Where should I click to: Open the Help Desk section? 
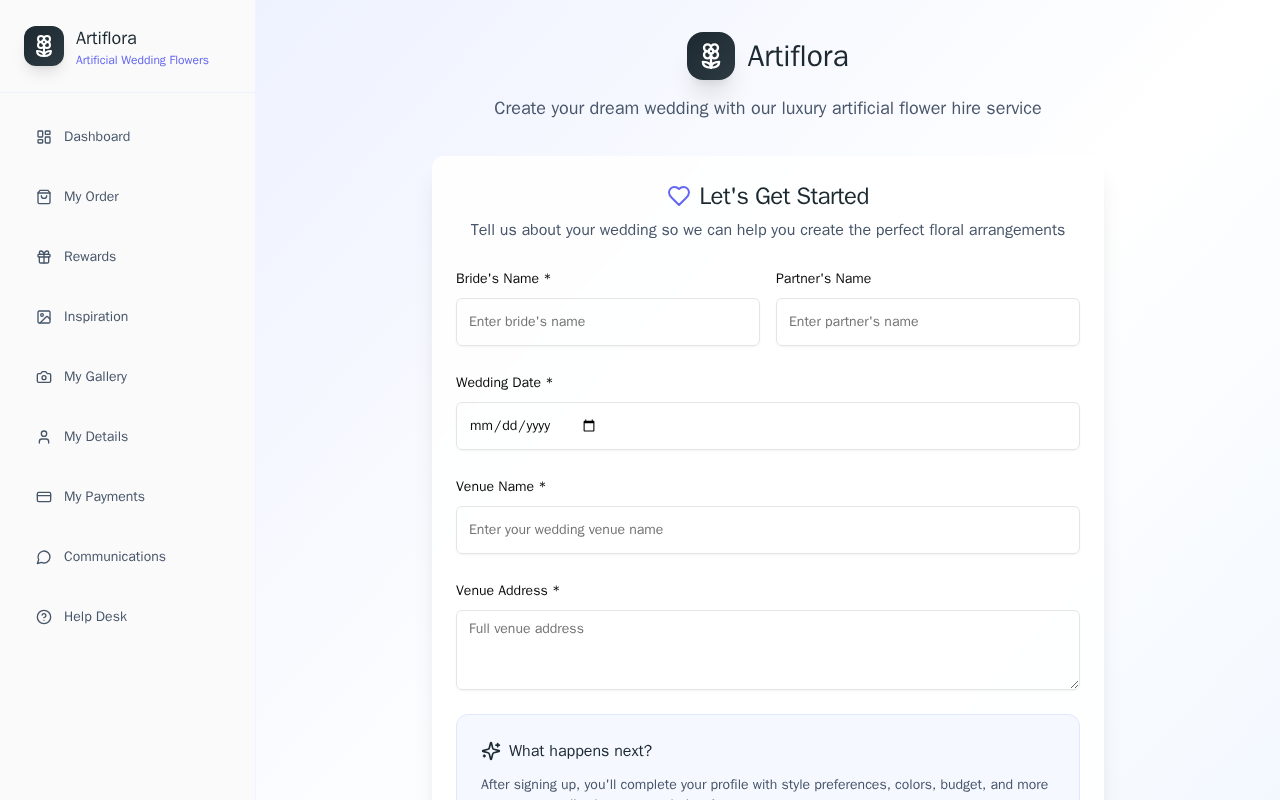(95, 617)
